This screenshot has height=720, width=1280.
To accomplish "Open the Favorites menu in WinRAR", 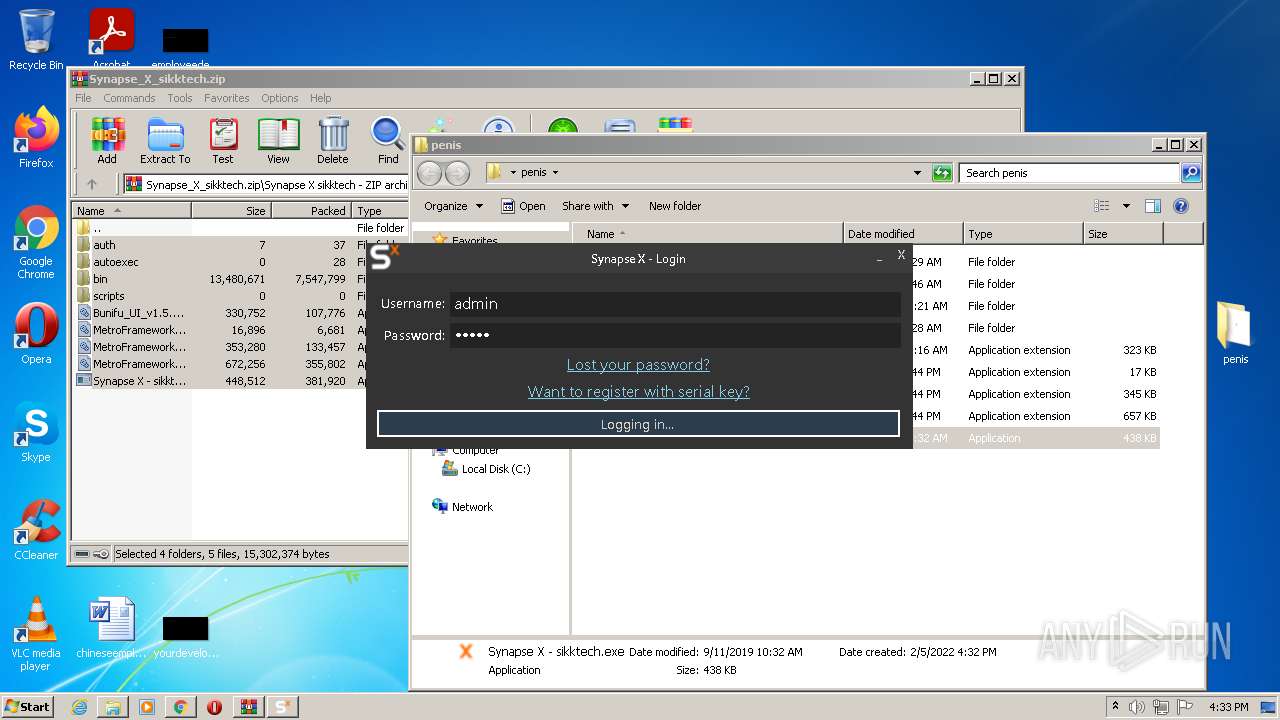I will 227,98.
